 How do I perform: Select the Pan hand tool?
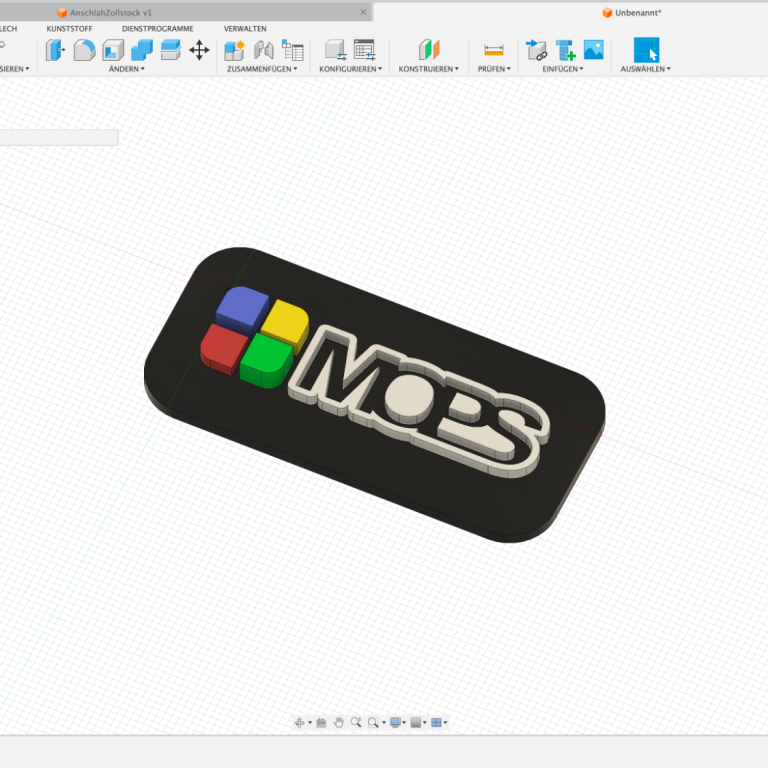[338, 722]
